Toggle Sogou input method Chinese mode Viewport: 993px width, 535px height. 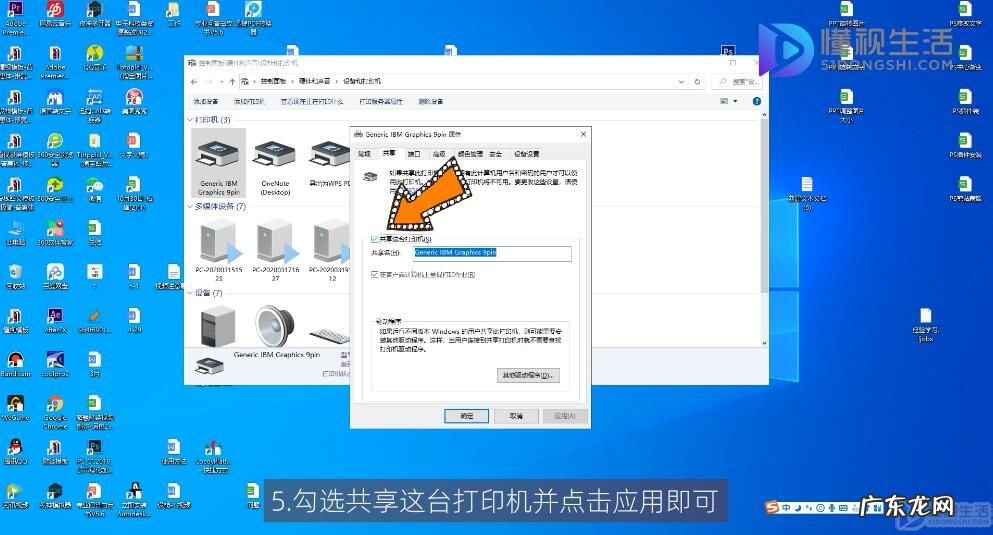pyautogui.click(x=786, y=508)
